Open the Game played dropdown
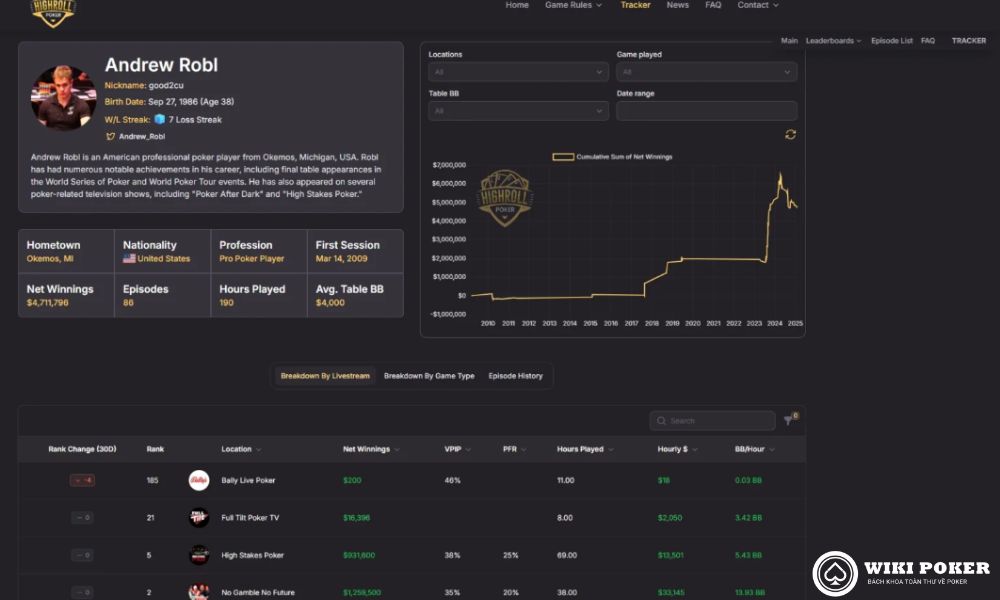 (x=706, y=72)
